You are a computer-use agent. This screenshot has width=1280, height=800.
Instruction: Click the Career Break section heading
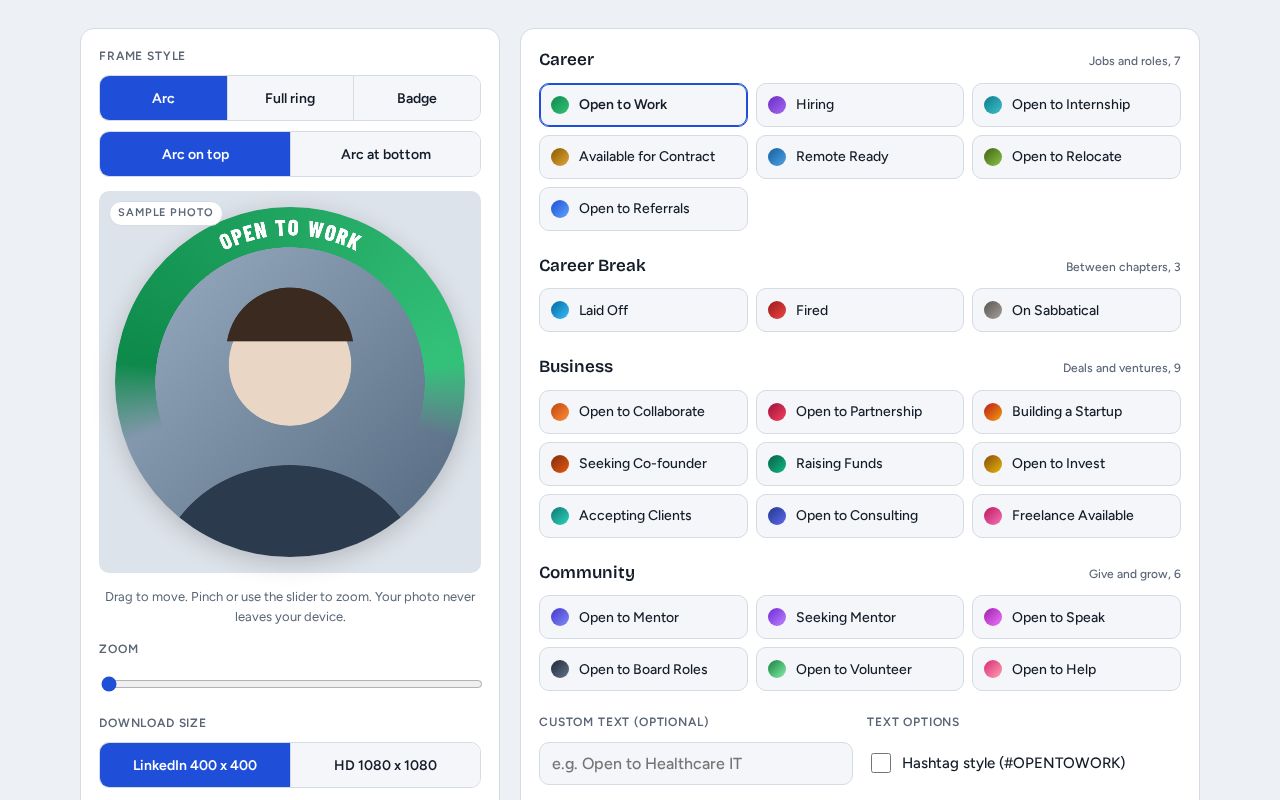tap(592, 266)
